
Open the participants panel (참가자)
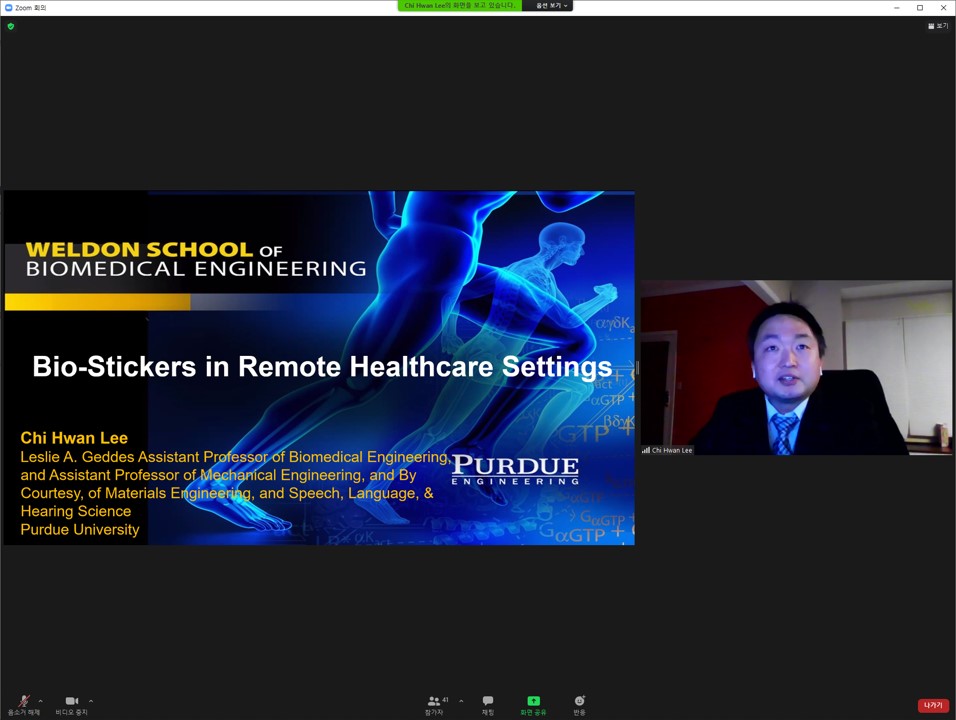434,704
